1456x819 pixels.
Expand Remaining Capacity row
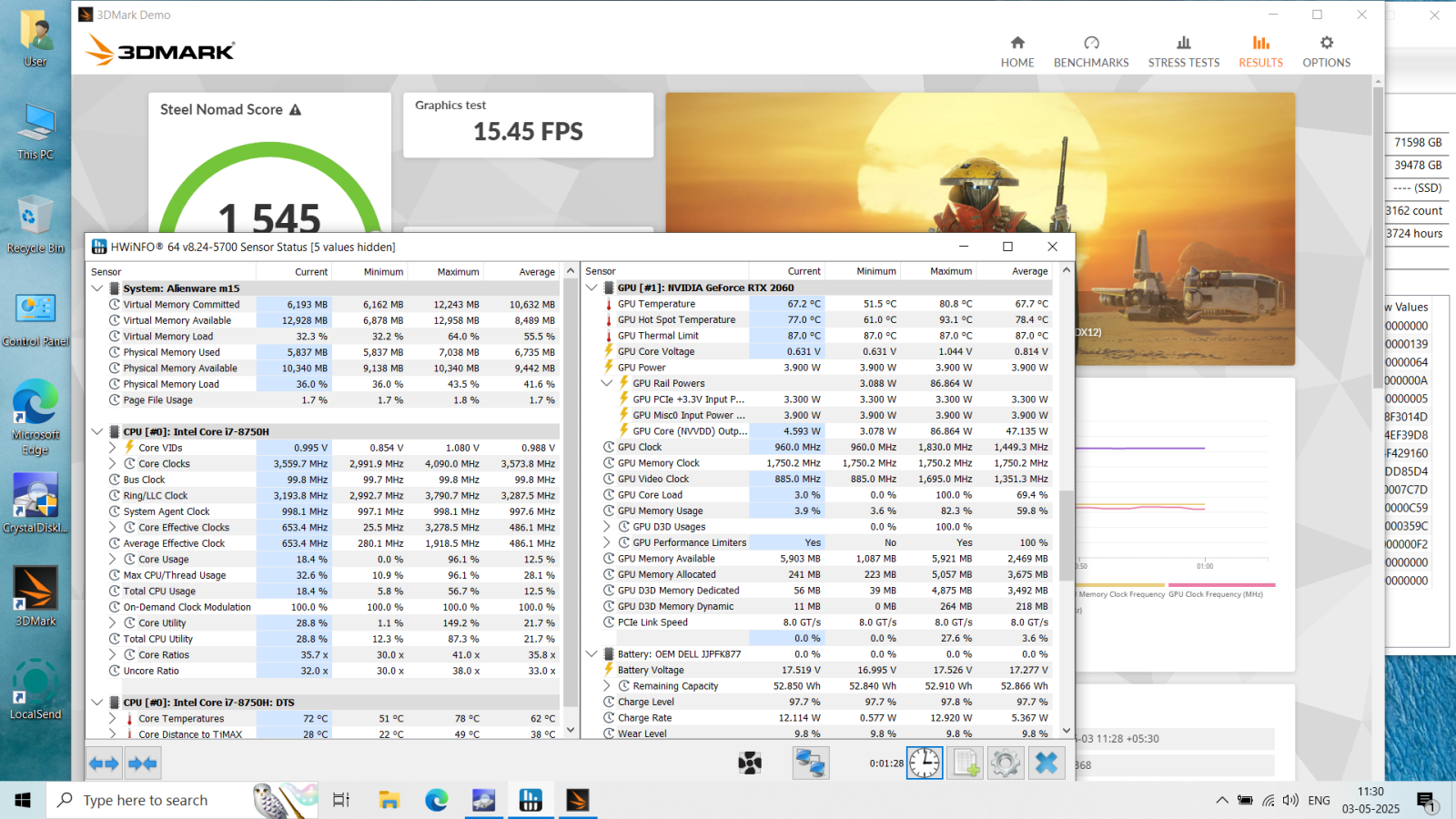point(607,686)
